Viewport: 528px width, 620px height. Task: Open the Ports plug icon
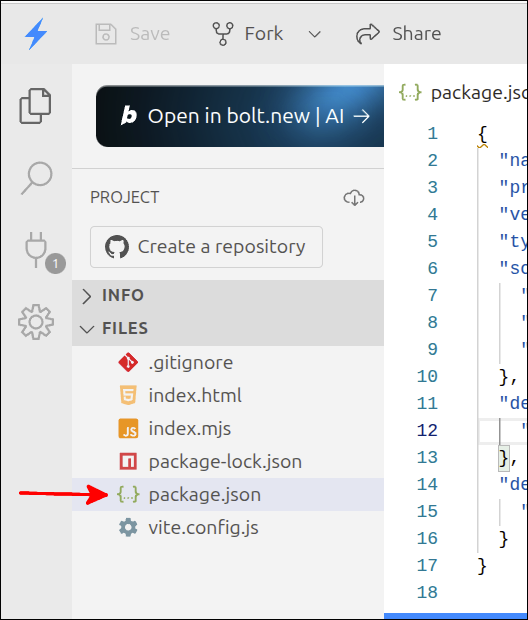pyautogui.click(x=36, y=250)
